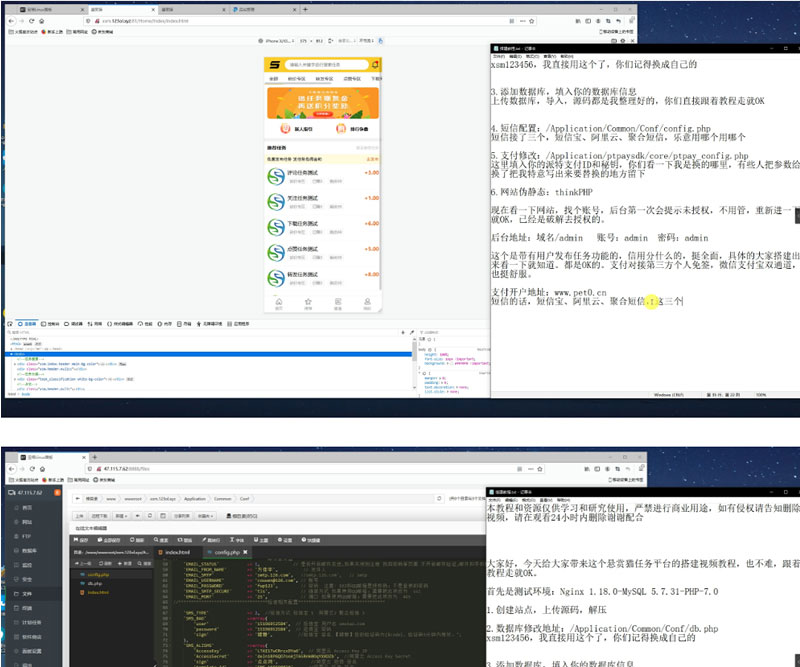Tap the star icon in mobile bottom navigation

pyautogui.click(x=308, y=303)
